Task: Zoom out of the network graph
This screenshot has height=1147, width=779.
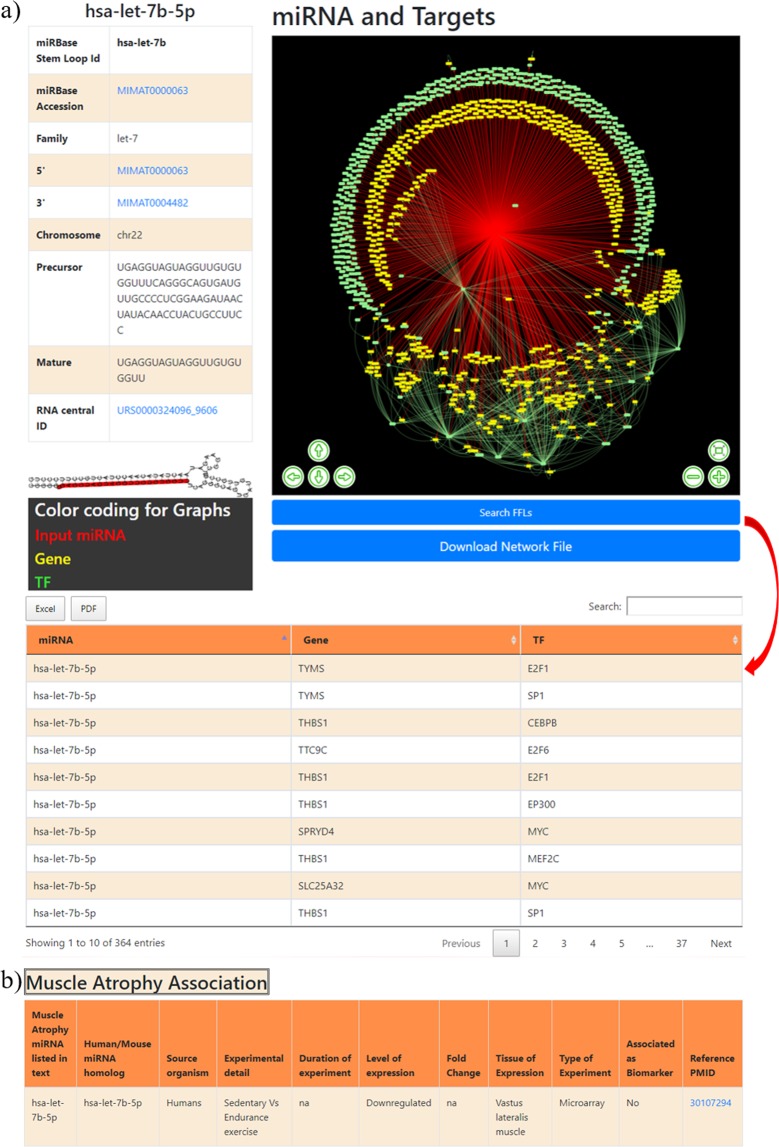Action: point(693,476)
